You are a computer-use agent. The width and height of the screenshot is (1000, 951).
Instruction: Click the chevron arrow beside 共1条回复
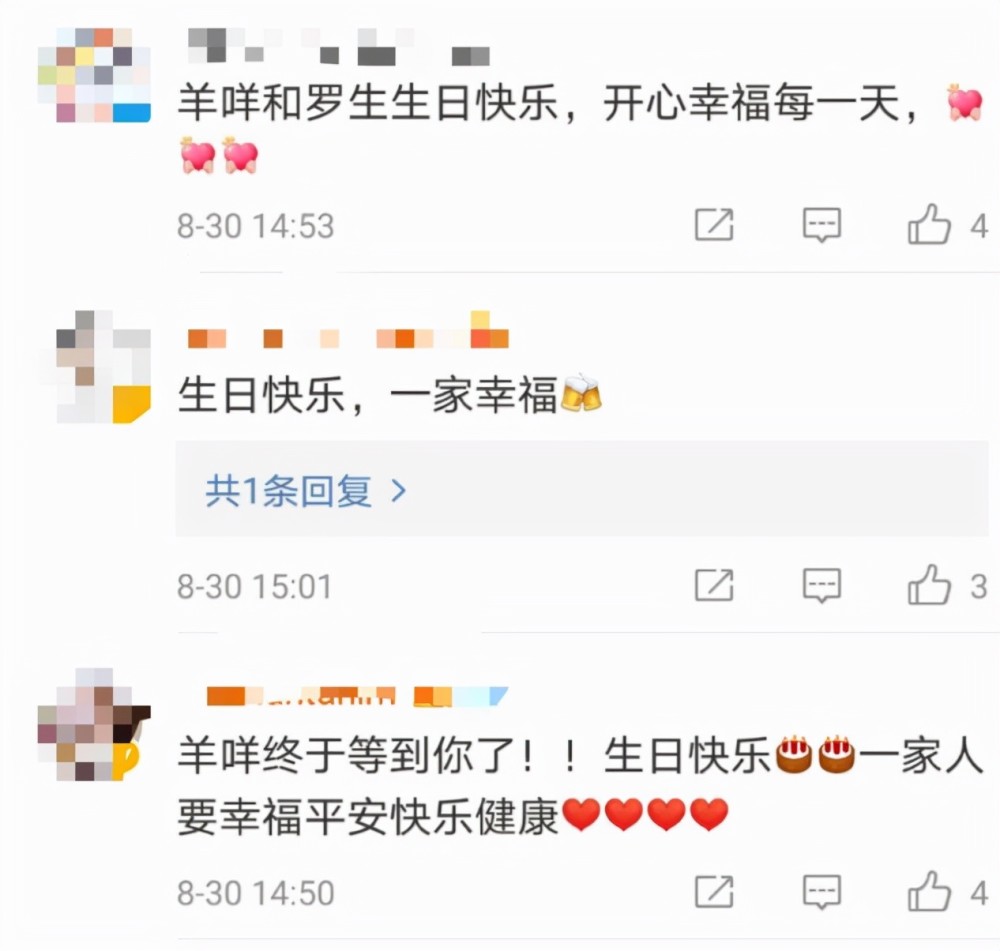(399, 490)
